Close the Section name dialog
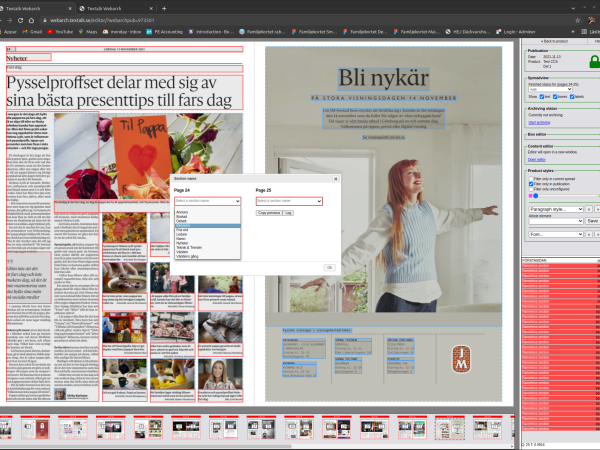 [x=336, y=179]
